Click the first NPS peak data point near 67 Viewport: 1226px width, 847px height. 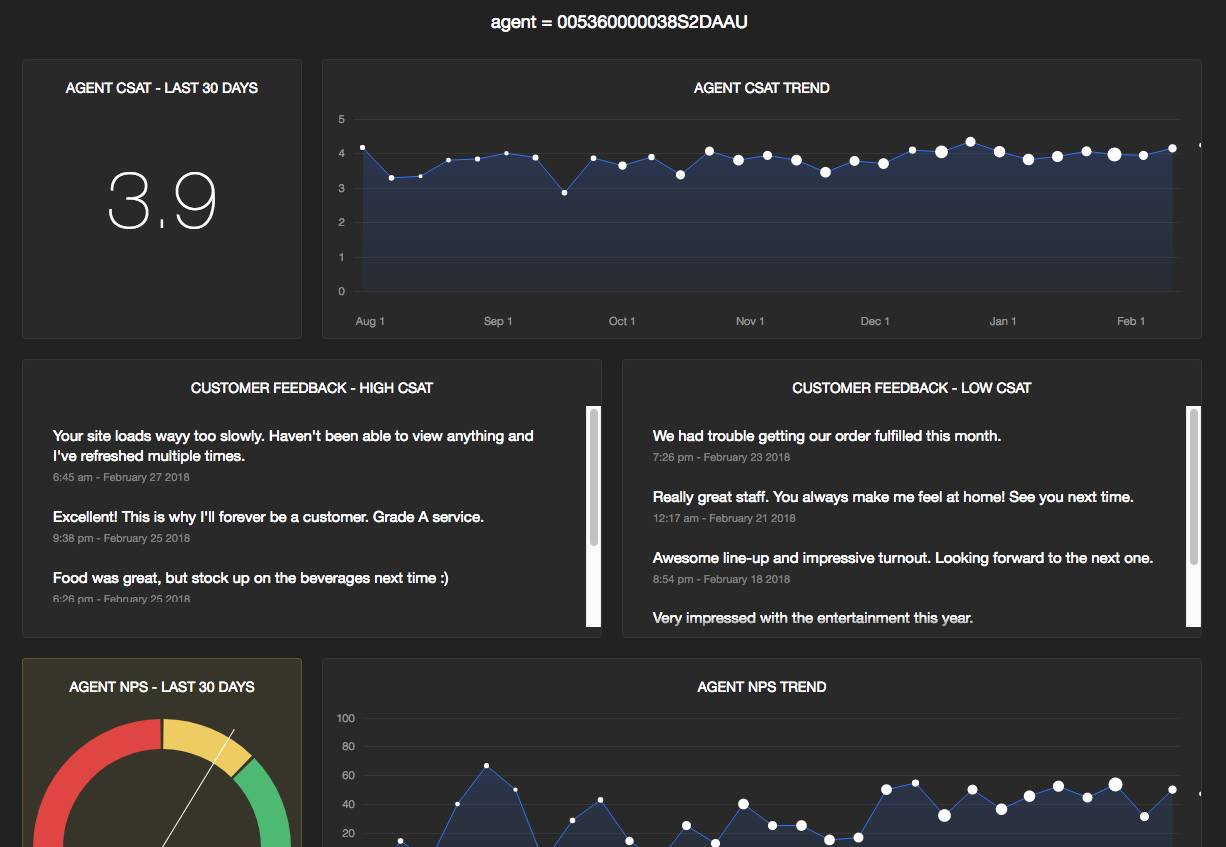coord(486,766)
